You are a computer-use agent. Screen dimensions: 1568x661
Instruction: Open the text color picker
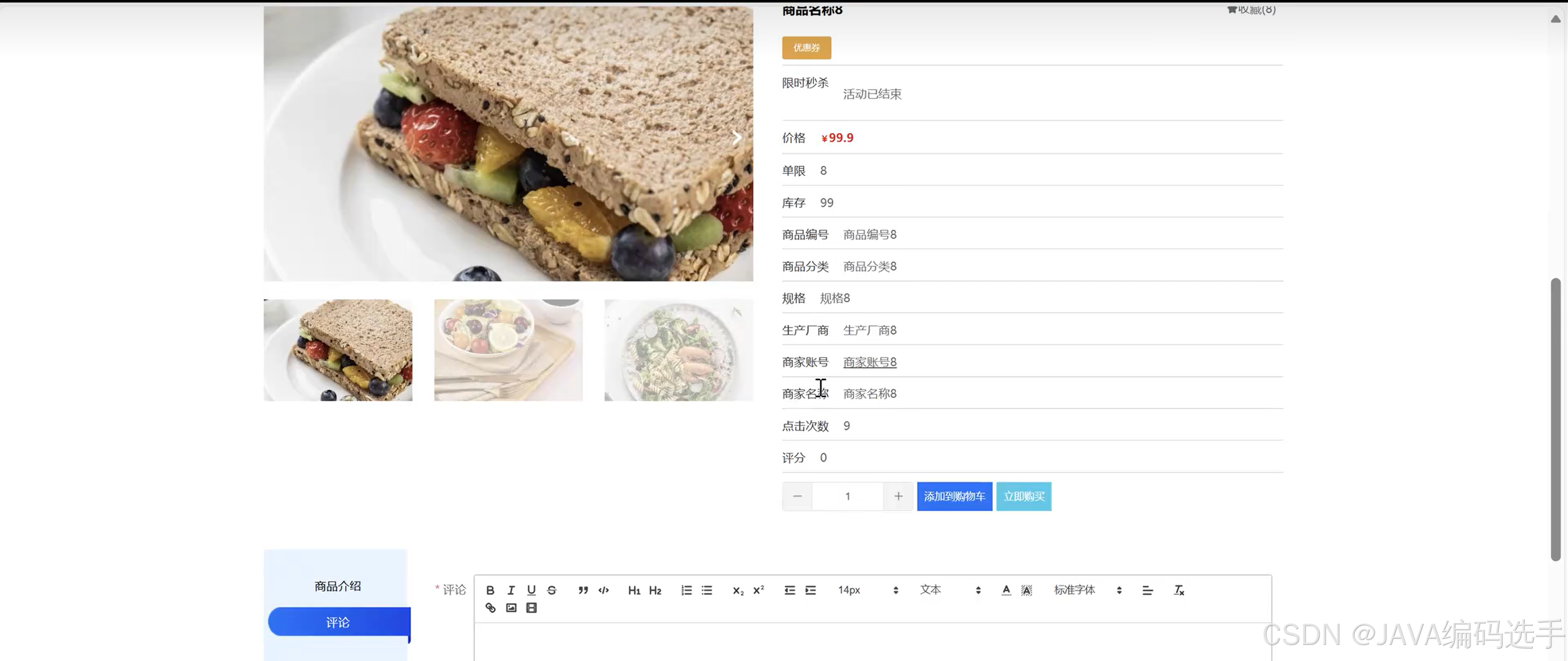click(x=1006, y=590)
